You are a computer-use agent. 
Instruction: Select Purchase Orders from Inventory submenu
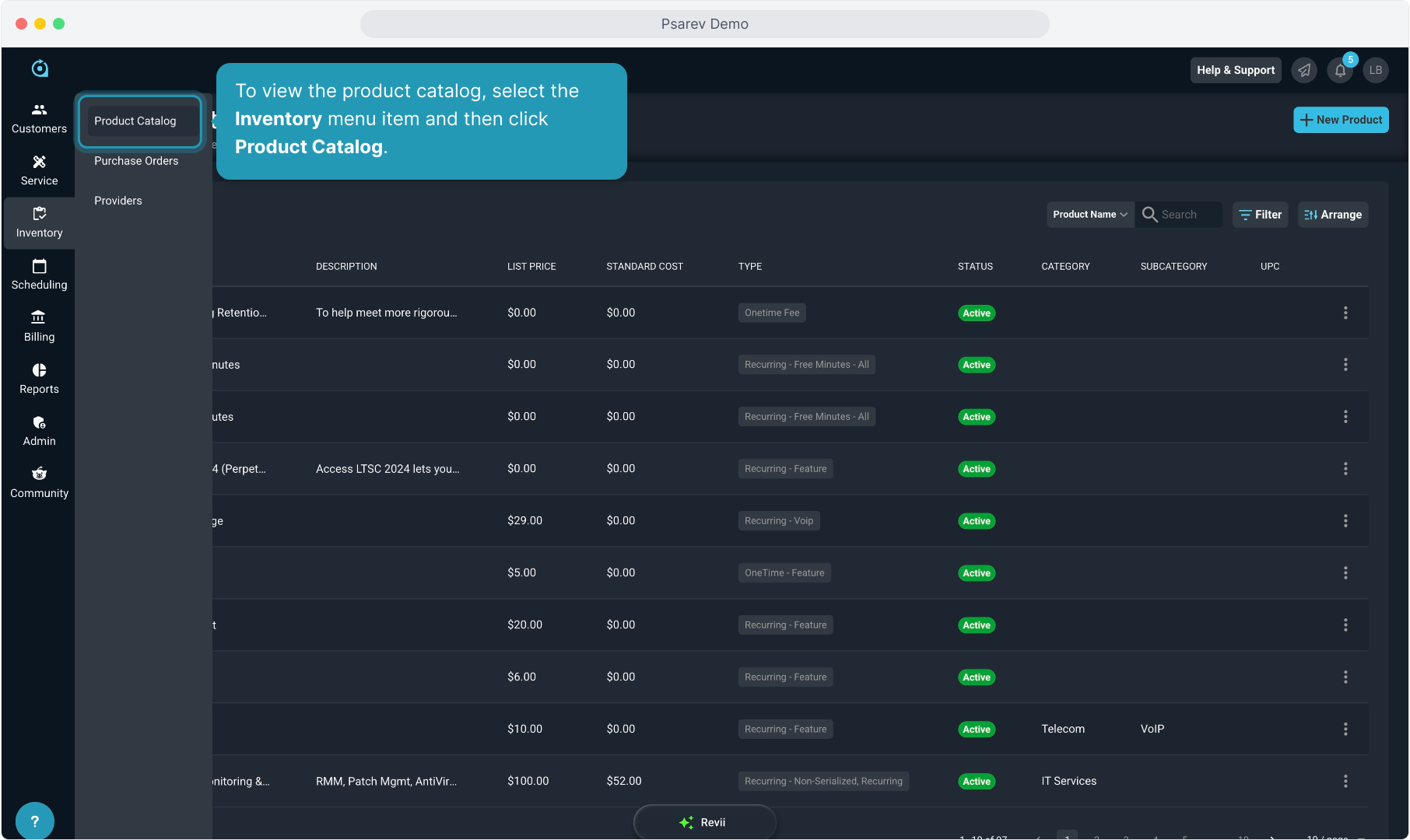pos(136,161)
